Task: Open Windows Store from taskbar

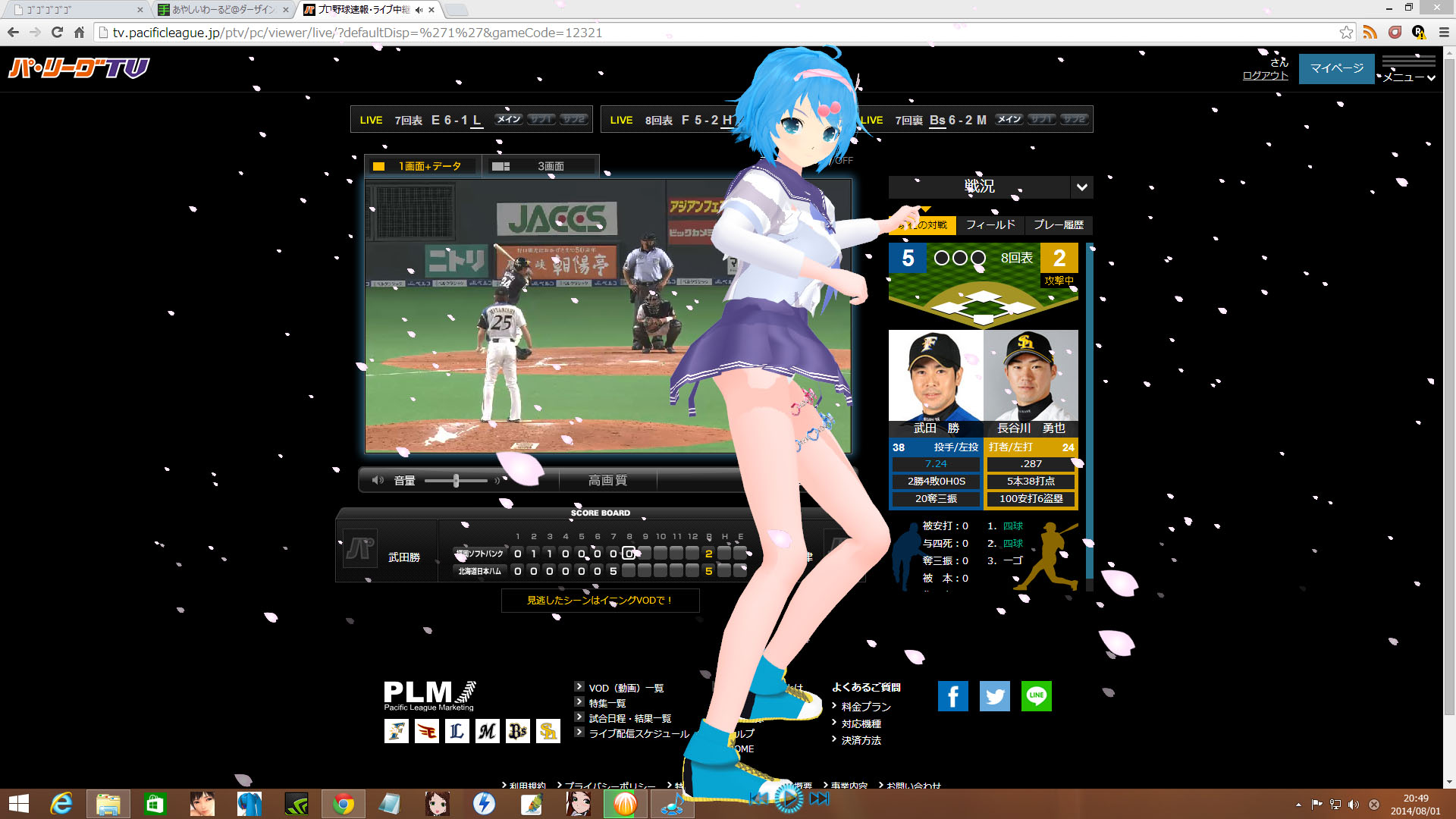Action: tap(155, 804)
